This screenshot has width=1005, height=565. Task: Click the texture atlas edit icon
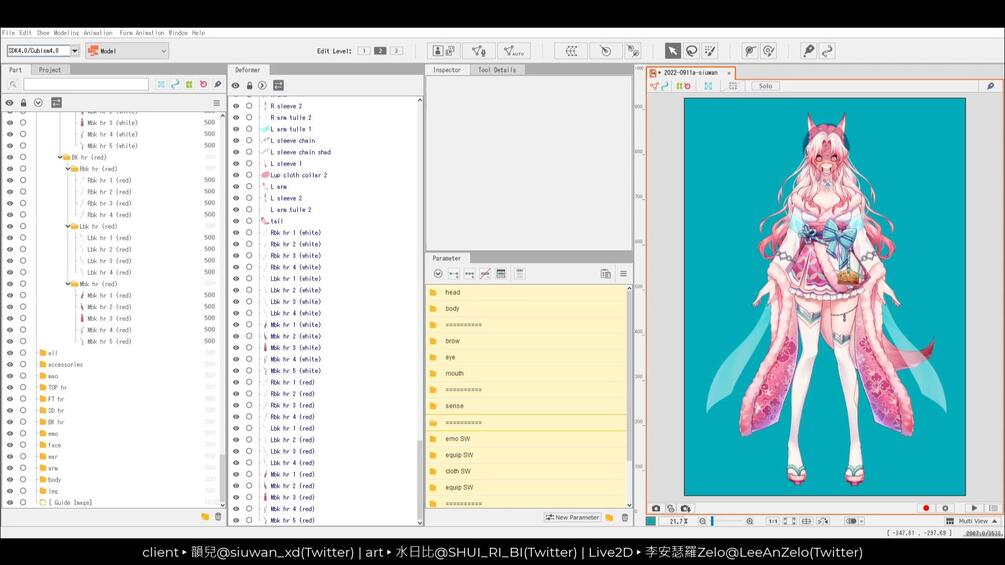[x=444, y=51]
